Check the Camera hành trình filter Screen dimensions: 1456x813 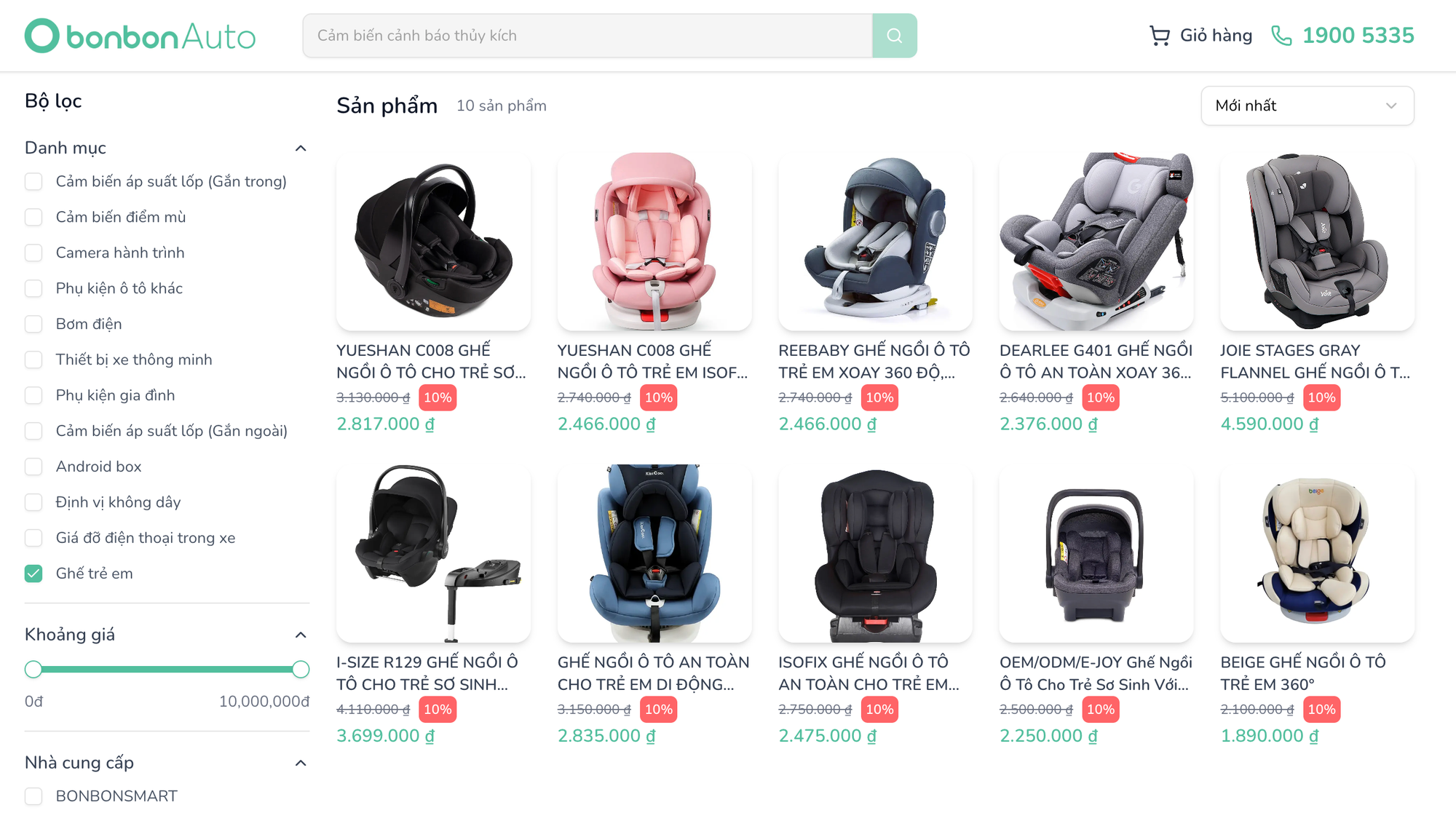point(33,253)
